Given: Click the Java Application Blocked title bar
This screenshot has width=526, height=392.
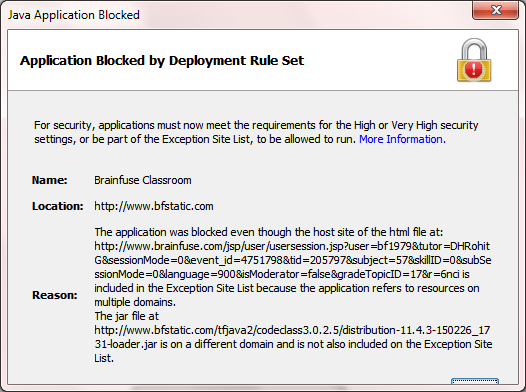Looking at the screenshot, I should tap(235, 15).
